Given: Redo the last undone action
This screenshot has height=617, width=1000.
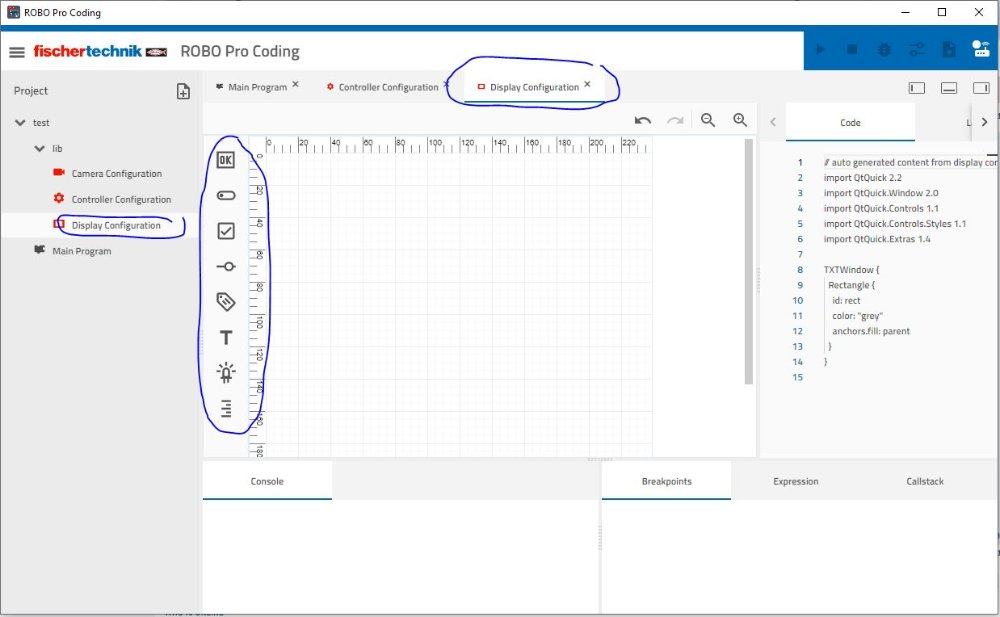Looking at the screenshot, I should click(x=675, y=120).
